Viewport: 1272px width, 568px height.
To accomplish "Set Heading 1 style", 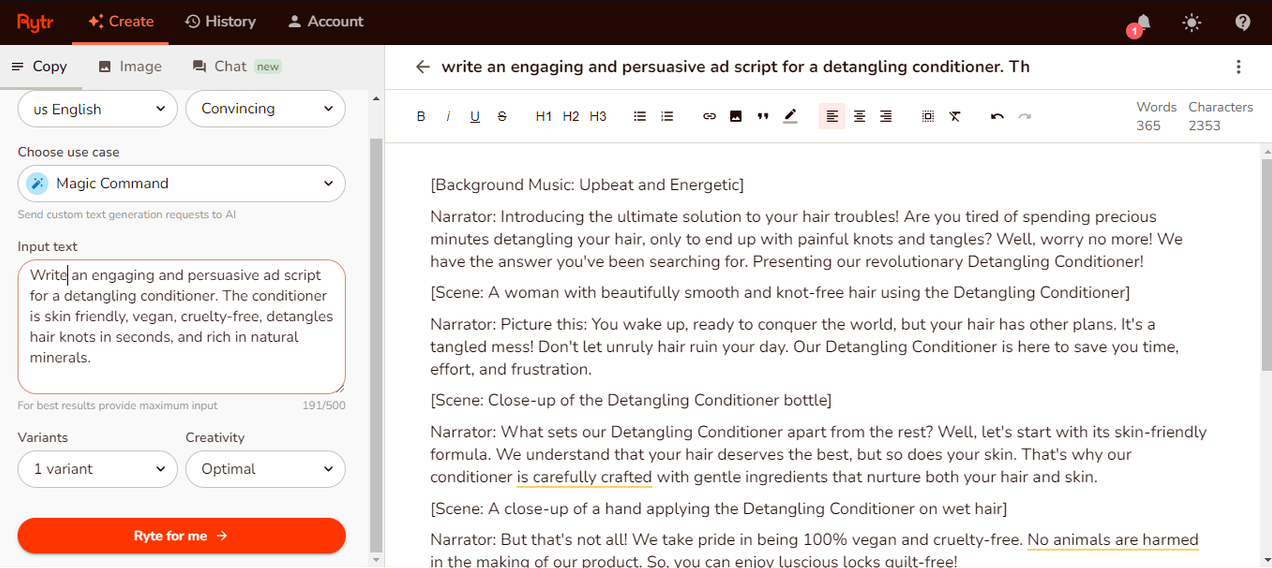I will [x=544, y=116].
